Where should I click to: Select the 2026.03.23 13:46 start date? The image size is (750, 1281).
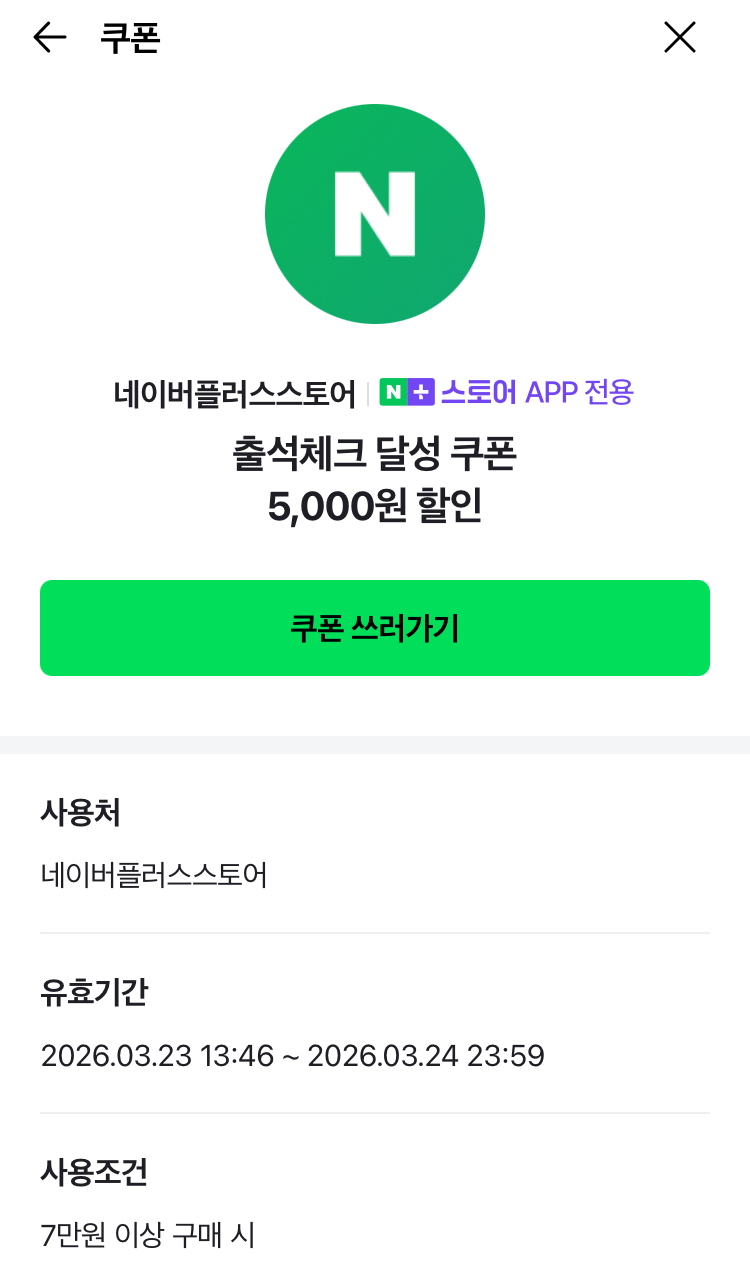(x=157, y=1056)
